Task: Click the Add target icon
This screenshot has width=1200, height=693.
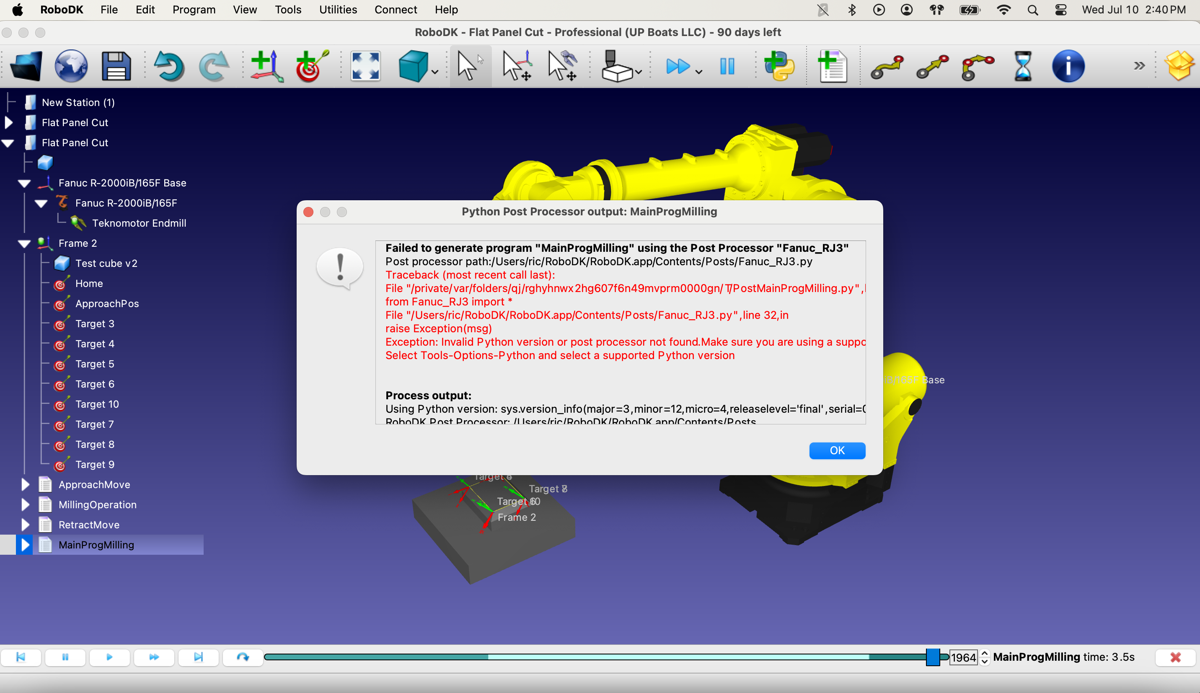Action: pos(312,67)
